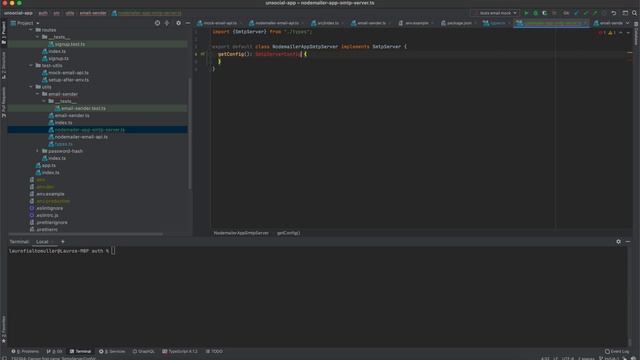This screenshot has width=640, height=360.
Task: Click locate target icon in Project panel
Action: click(x=157, y=23)
